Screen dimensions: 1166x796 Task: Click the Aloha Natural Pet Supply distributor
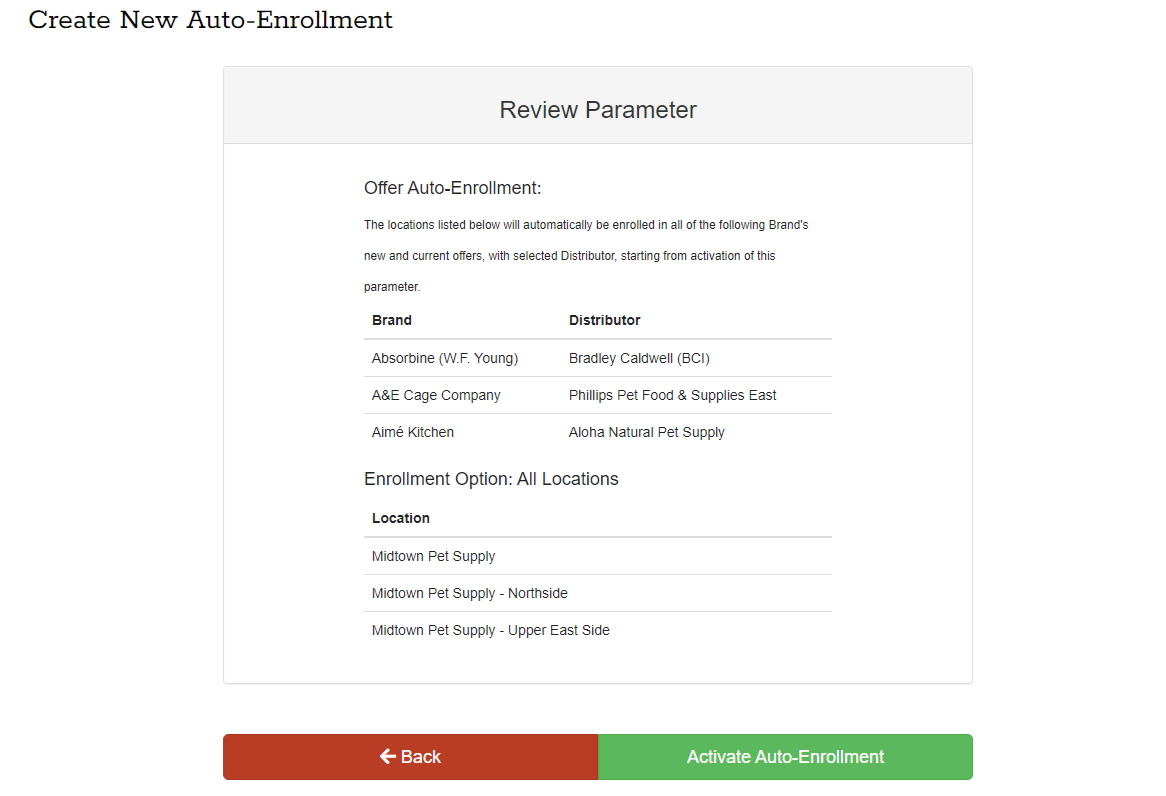[x=646, y=432]
